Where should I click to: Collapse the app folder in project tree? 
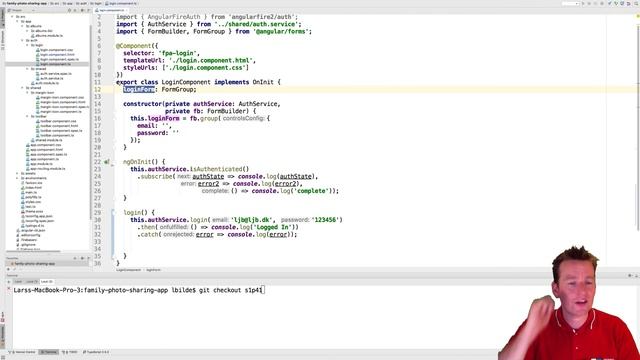click(18, 21)
